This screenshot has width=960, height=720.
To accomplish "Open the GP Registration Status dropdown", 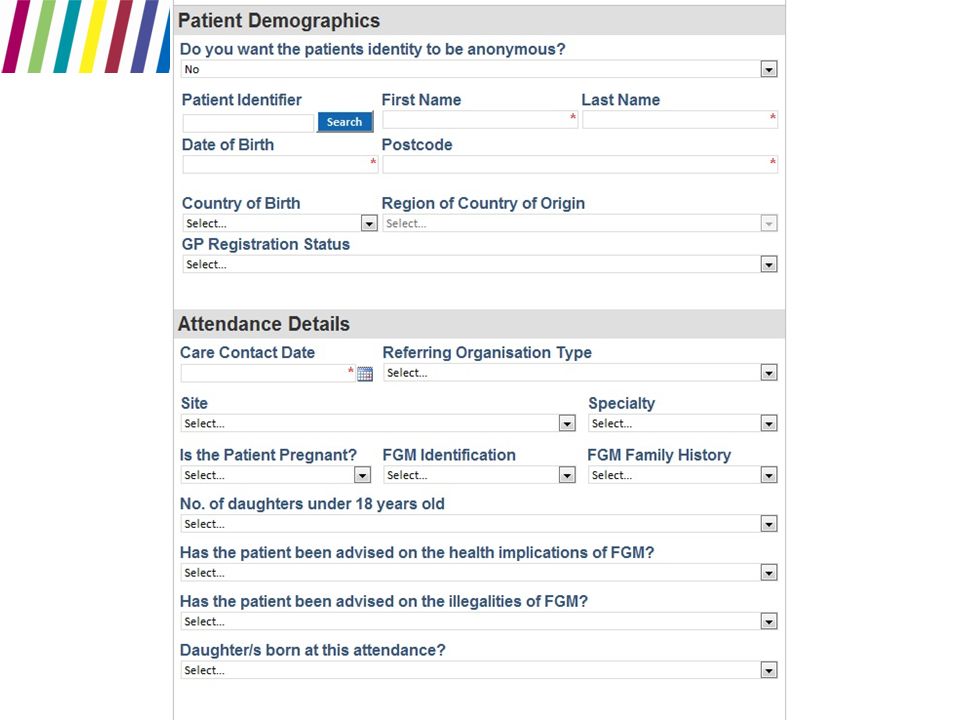I will click(480, 264).
